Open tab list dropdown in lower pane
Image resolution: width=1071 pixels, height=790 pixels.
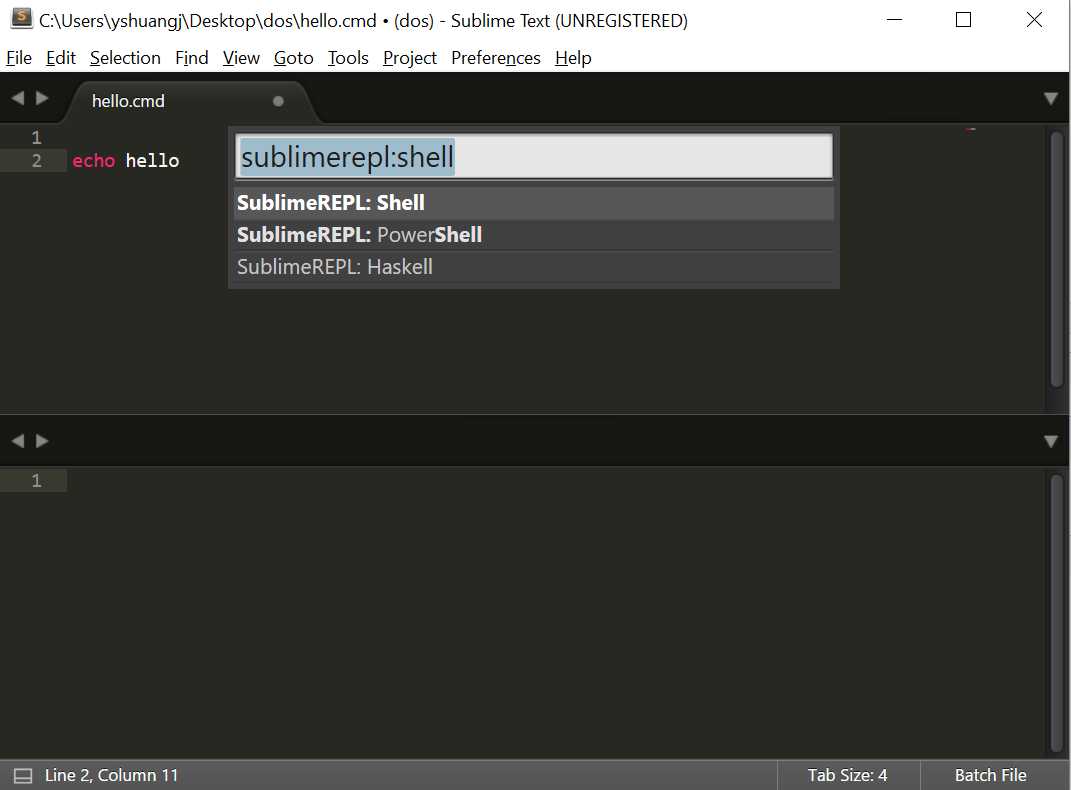pyautogui.click(x=1051, y=442)
